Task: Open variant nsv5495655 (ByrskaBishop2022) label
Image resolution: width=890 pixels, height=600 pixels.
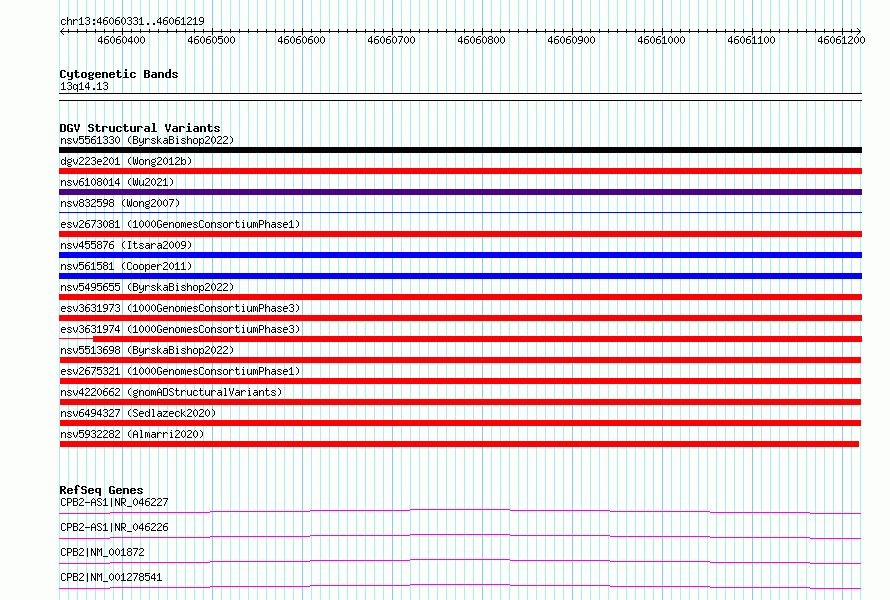Action: [x=147, y=287]
